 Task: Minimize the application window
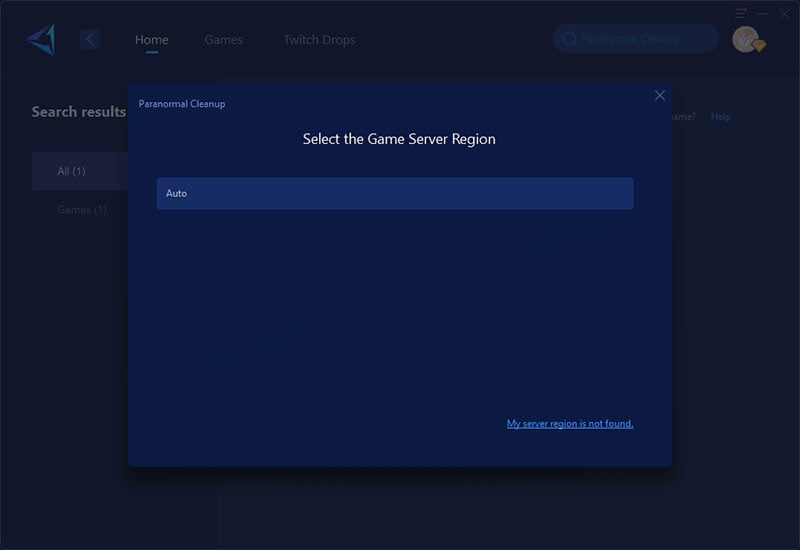pos(763,14)
